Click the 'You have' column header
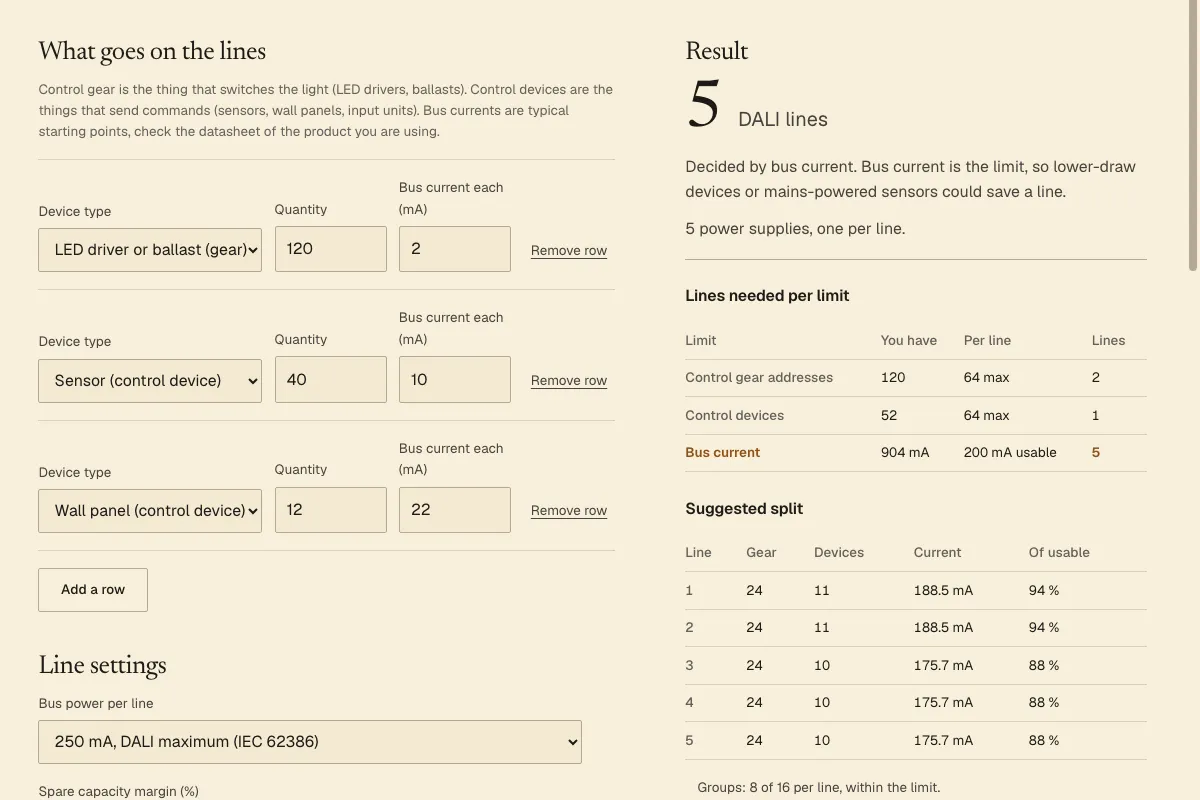1200x800 pixels. [x=909, y=341]
